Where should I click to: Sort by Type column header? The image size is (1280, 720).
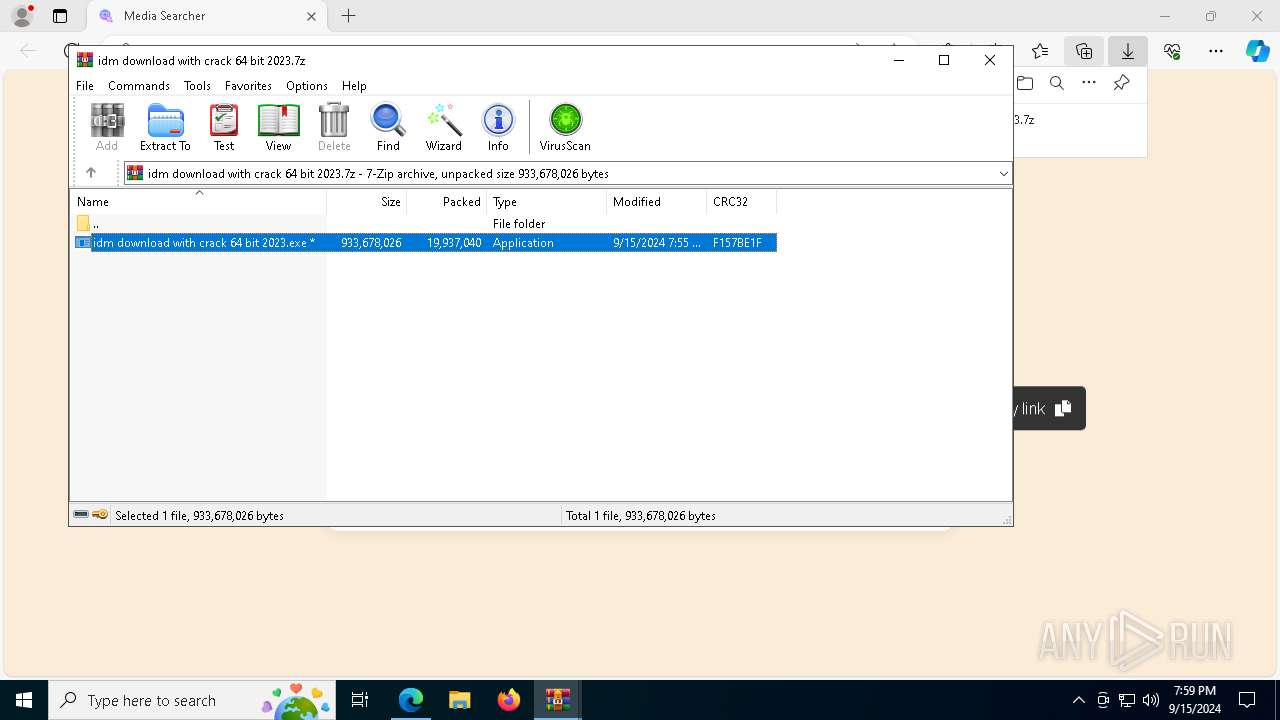point(547,201)
